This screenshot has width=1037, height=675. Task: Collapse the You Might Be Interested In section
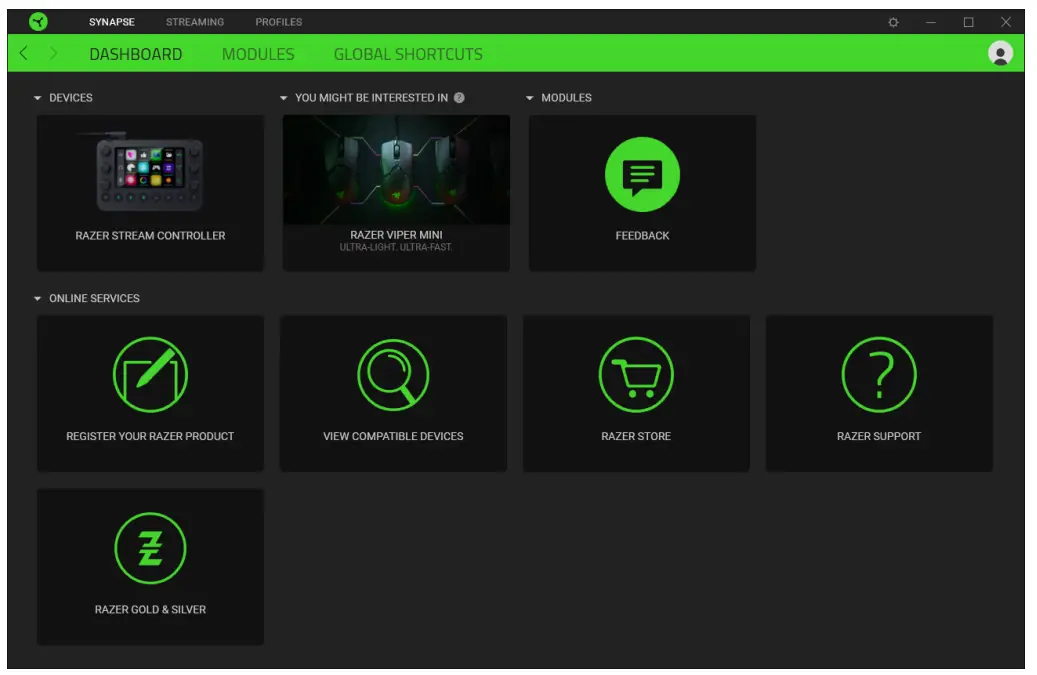tap(284, 98)
